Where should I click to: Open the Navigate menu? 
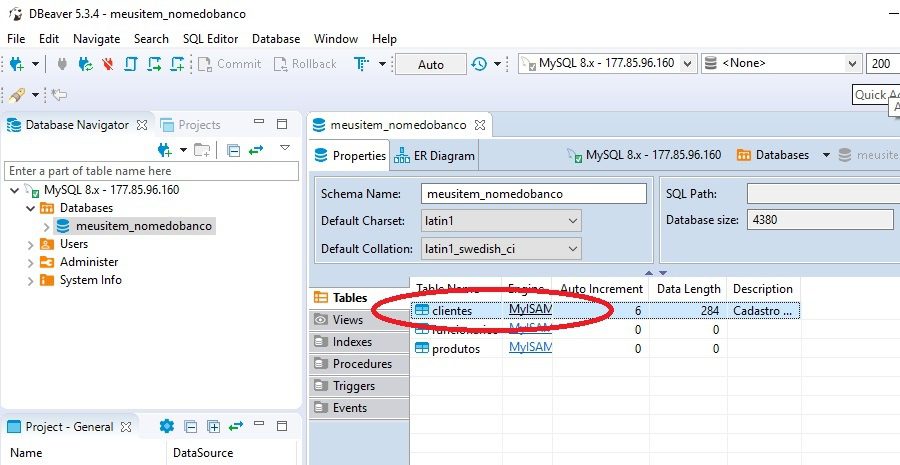pyautogui.click(x=96, y=39)
